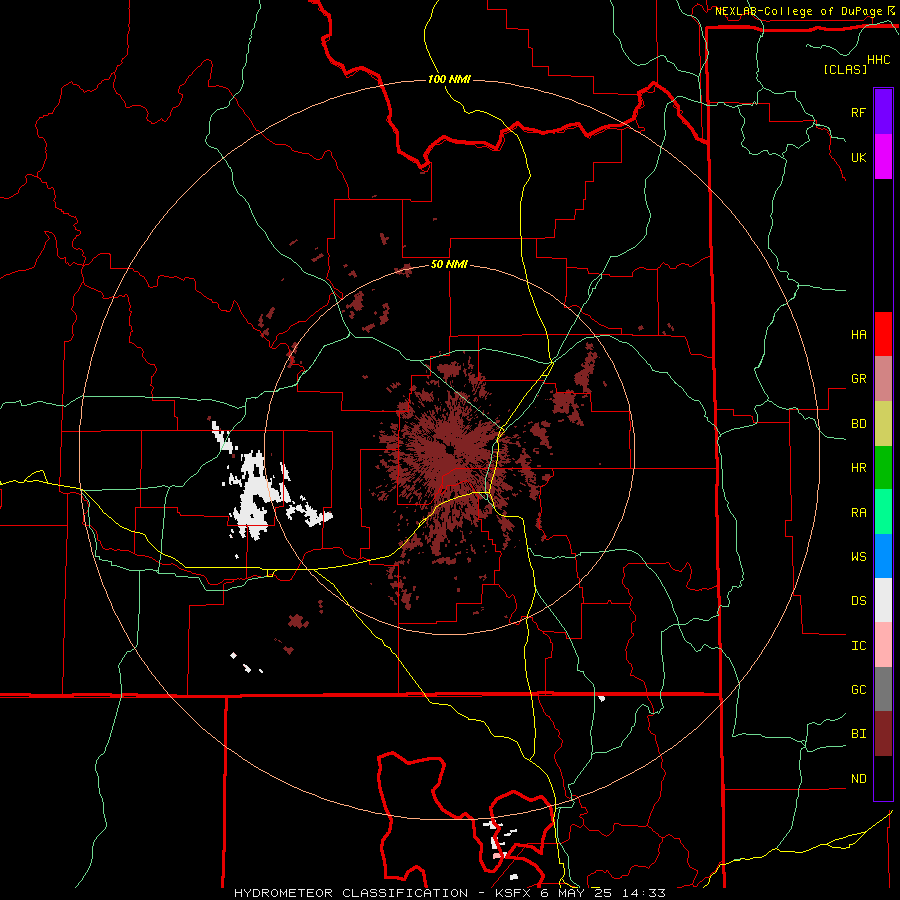
Task: Click the ND legend label
Action: (x=858, y=779)
